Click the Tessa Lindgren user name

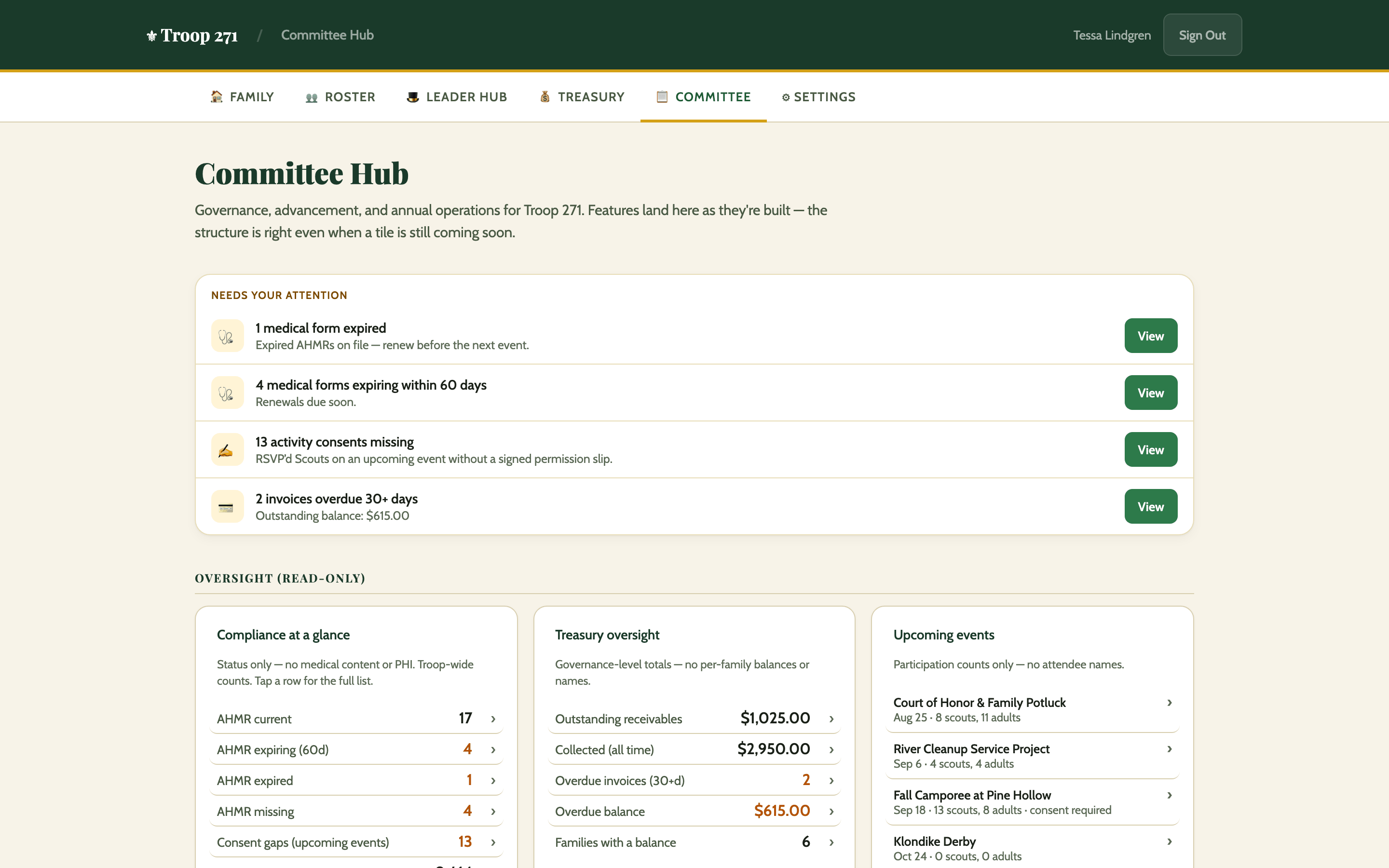1112,35
